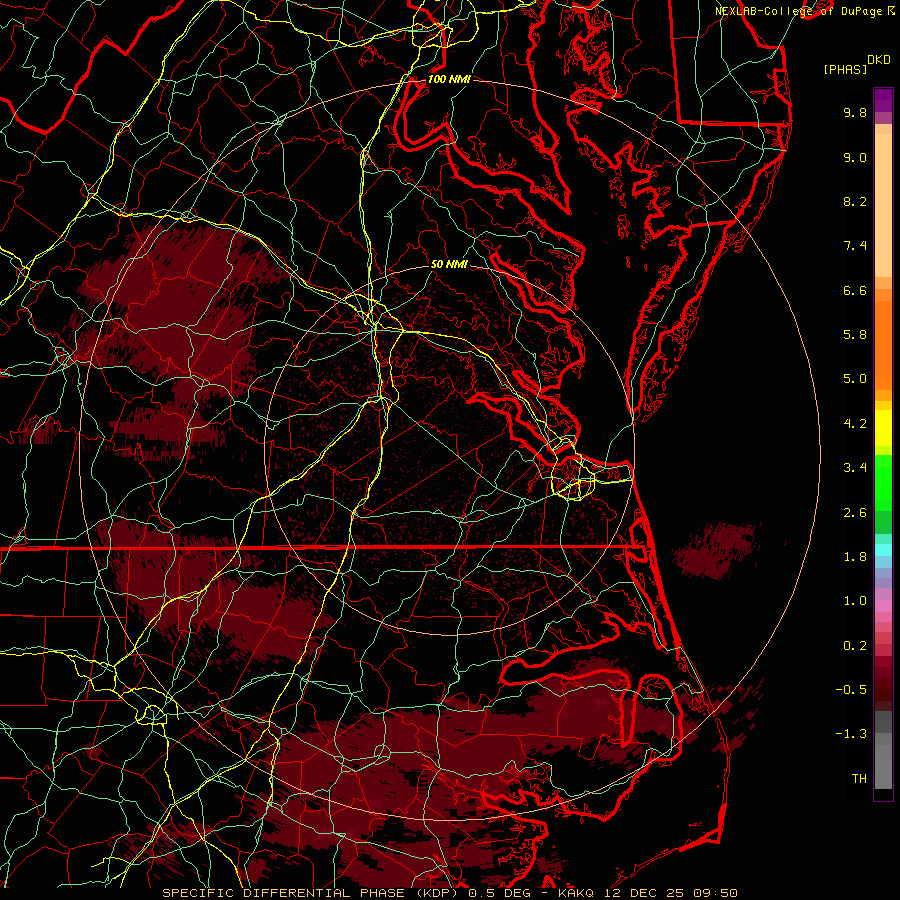This screenshot has height=900, width=900.
Task: Click the [PHAS] legend heading
Action: (845, 70)
